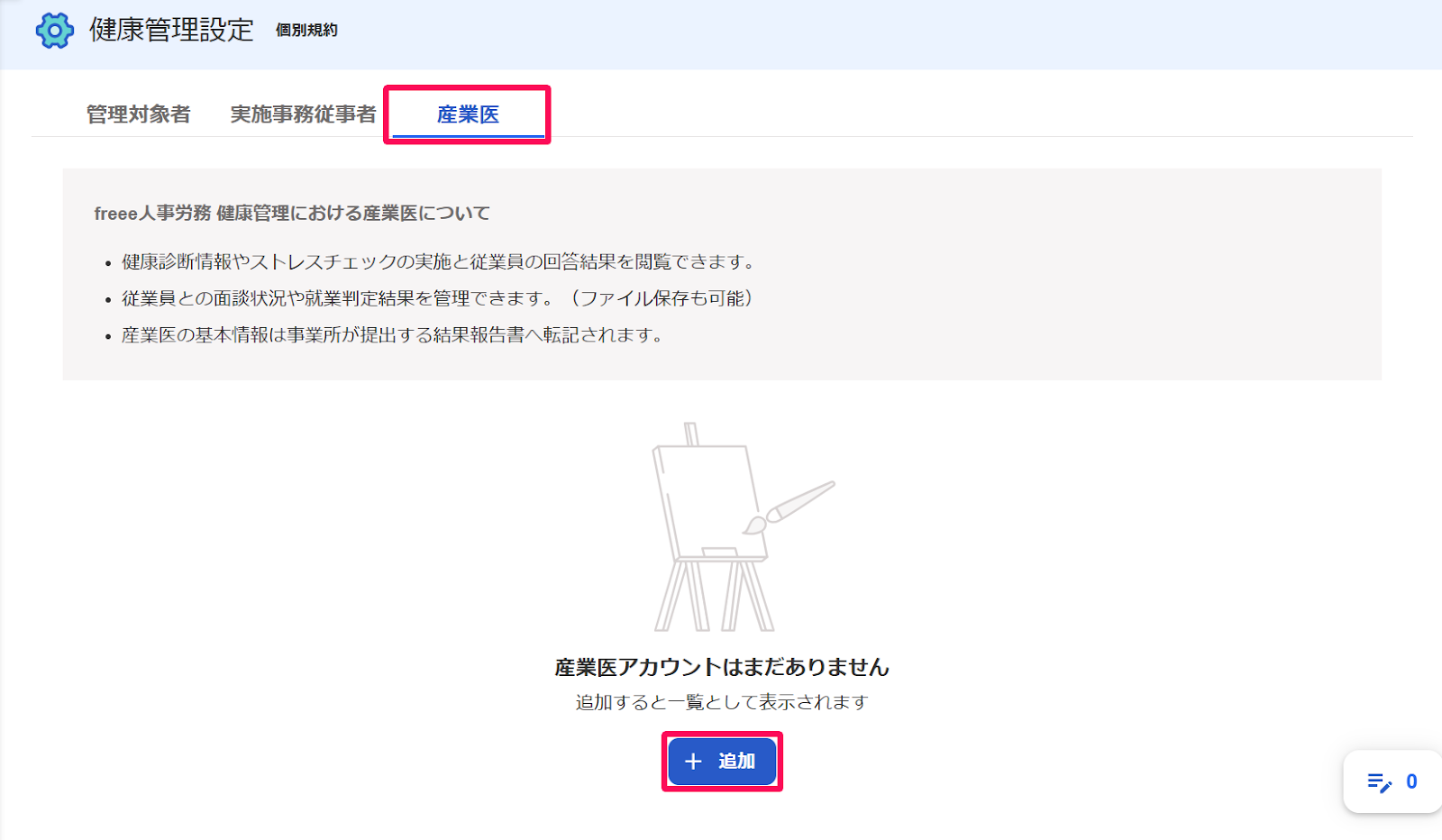Open the 個別規約 link
The image size is (1442, 840).
(x=306, y=31)
